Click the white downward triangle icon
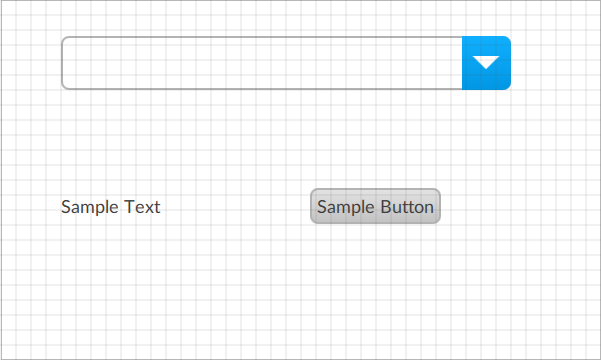This screenshot has width=601, height=360. (486, 62)
